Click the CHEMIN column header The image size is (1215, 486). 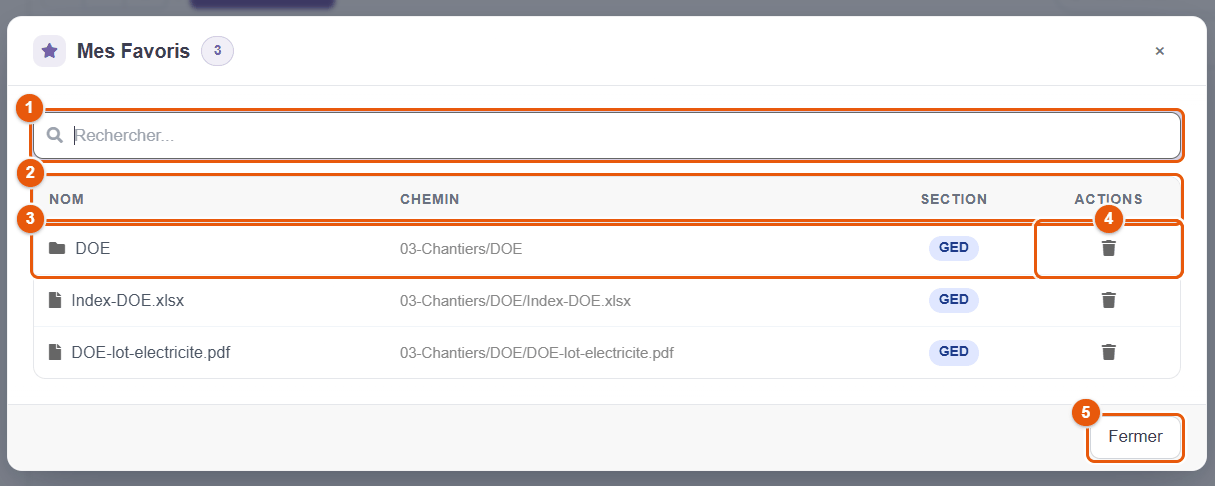(x=430, y=199)
